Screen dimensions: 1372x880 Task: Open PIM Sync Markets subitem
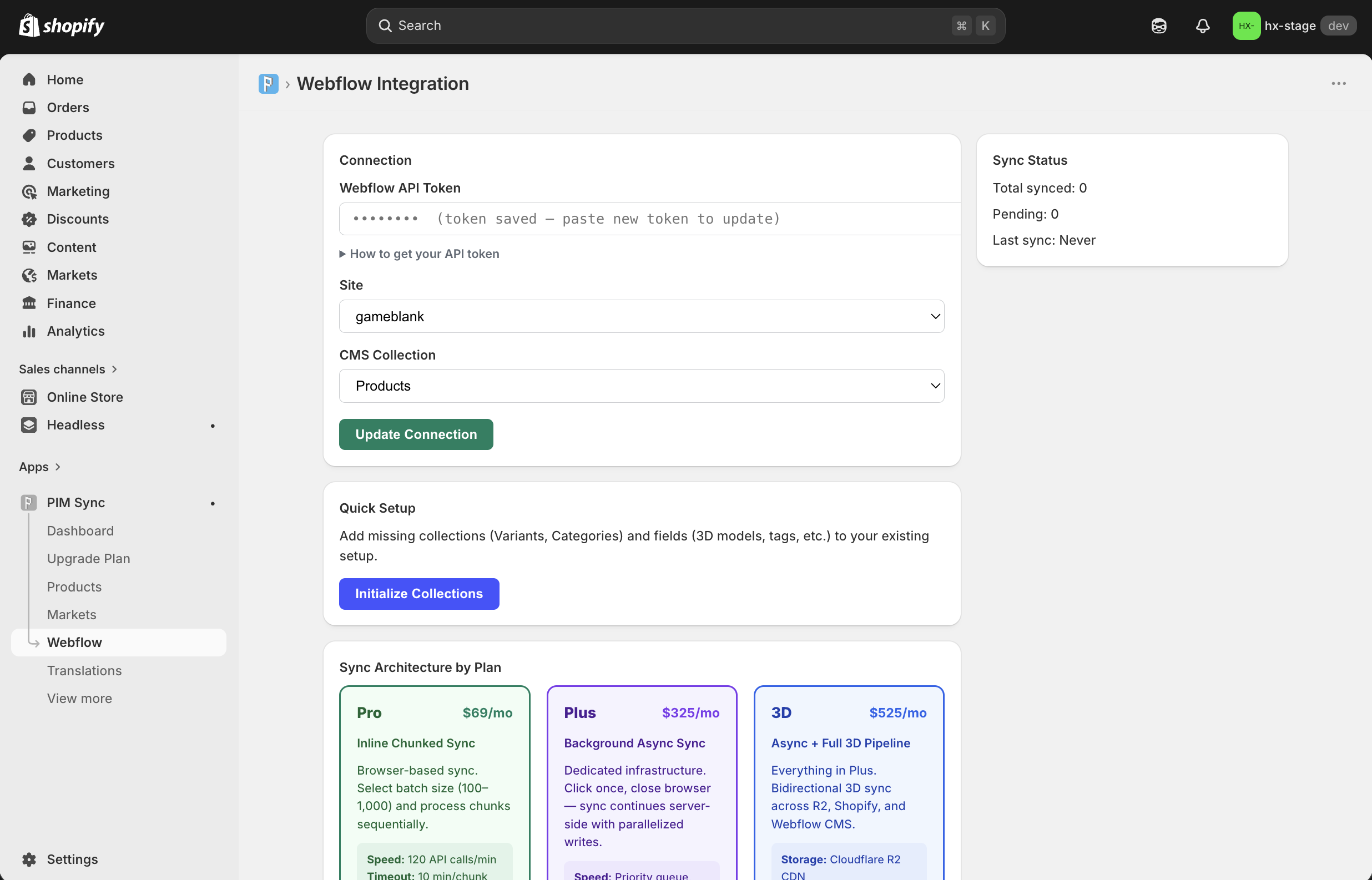(x=72, y=614)
